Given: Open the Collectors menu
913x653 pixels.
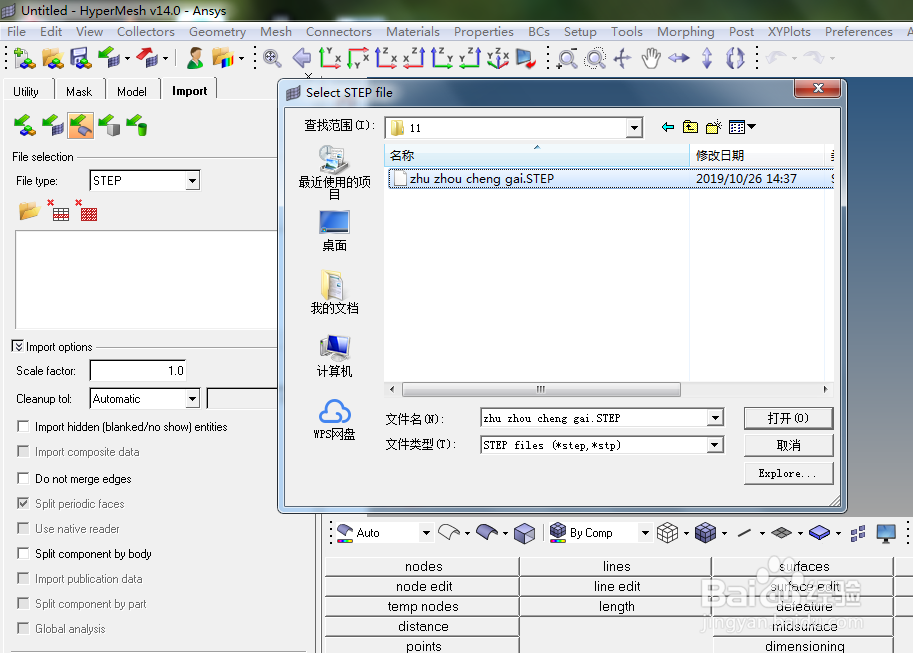Looking at the screenshot, I should click(x=146, y=31).
